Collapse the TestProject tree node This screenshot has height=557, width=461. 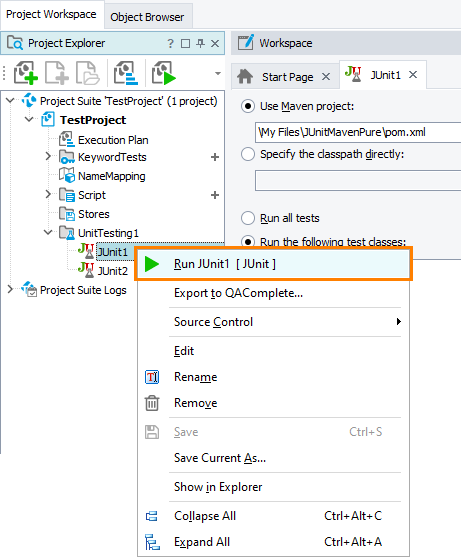[x=29, y=120]
